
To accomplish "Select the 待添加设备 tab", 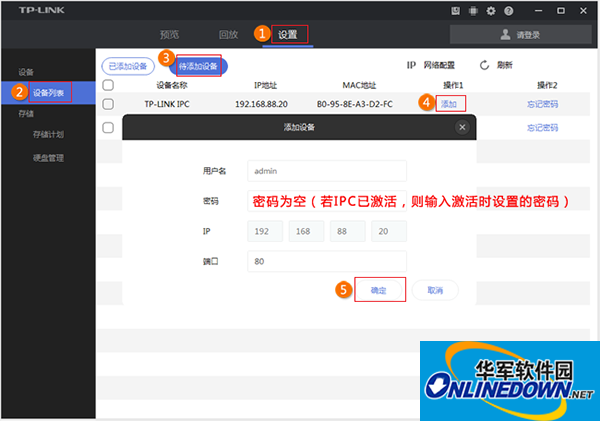I will (x=198, y=66).
